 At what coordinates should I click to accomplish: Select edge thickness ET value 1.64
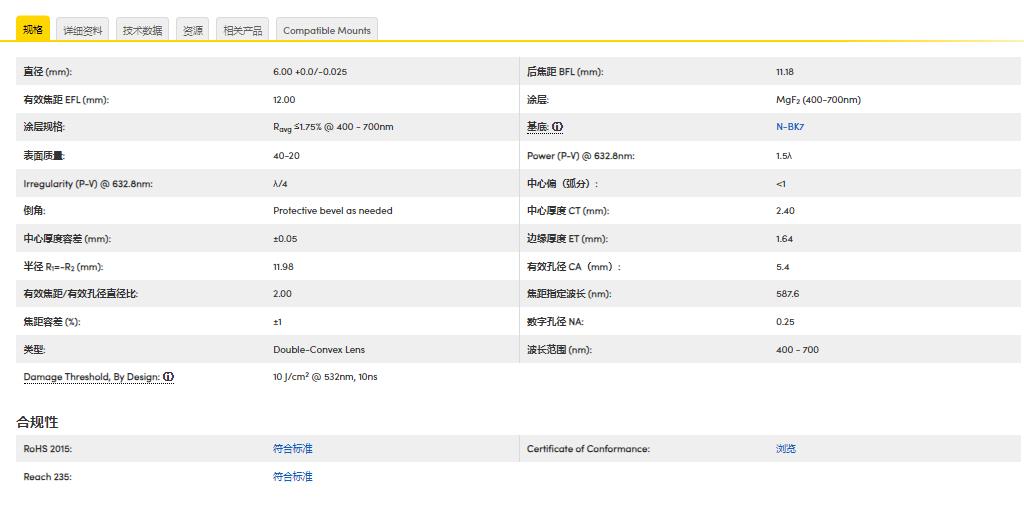point(784,239)
